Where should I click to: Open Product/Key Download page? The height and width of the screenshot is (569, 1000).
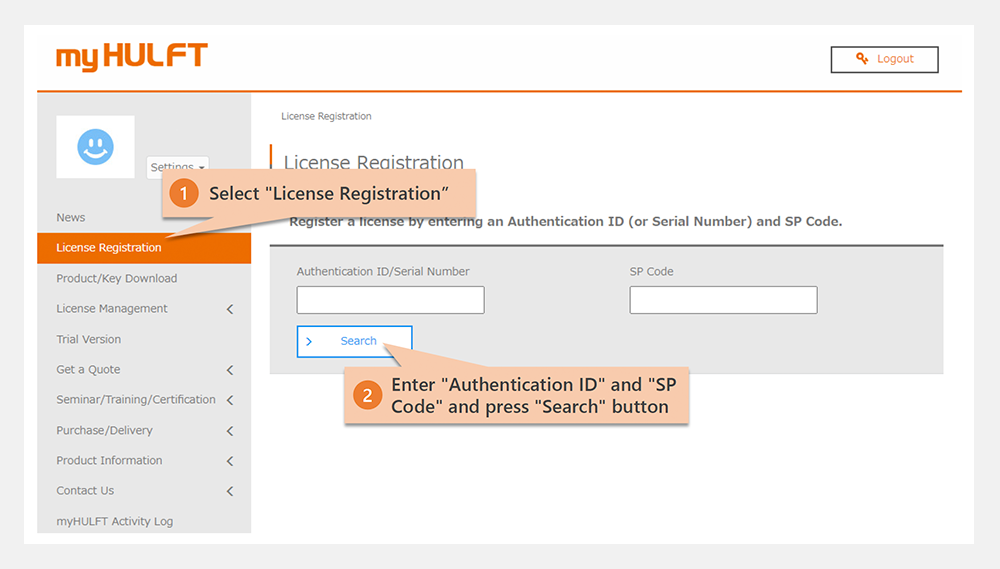point(116,279)
